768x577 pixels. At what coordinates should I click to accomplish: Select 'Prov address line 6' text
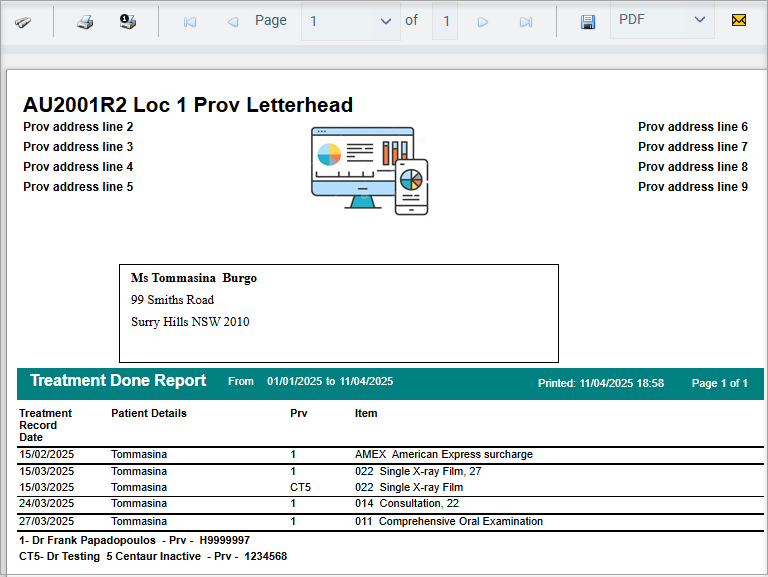[693, 127]
